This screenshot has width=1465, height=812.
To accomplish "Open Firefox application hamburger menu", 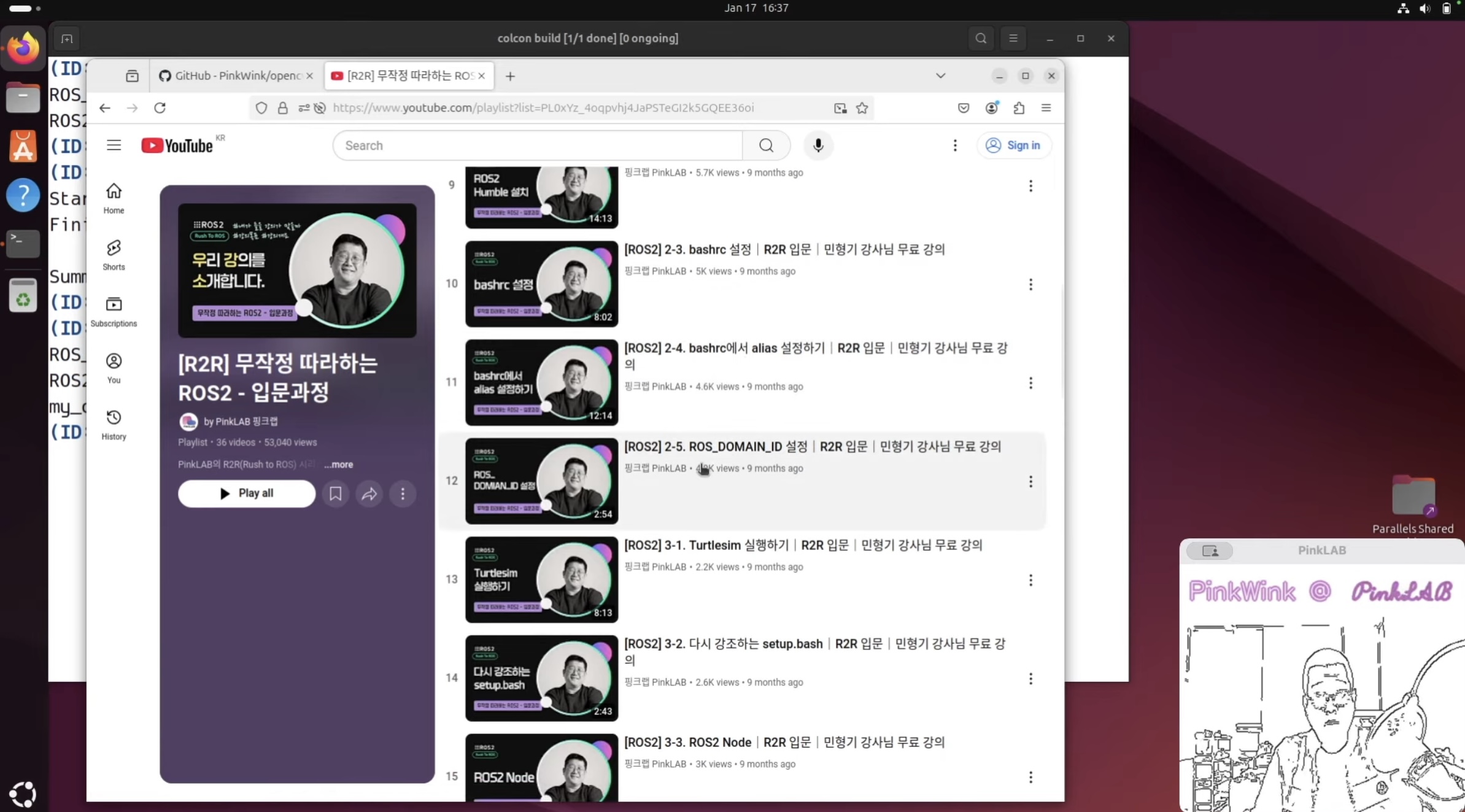I will [x=1046, y=108].
